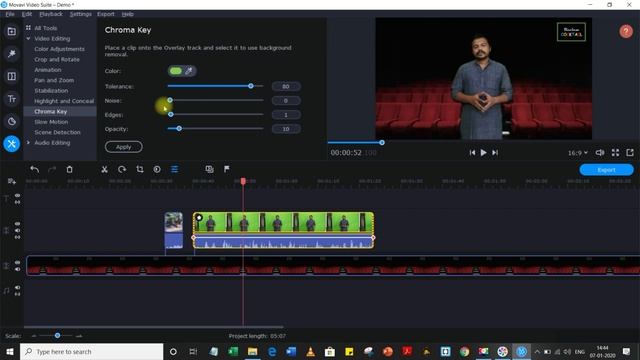Open the Help menu

[x=127, y=14]
